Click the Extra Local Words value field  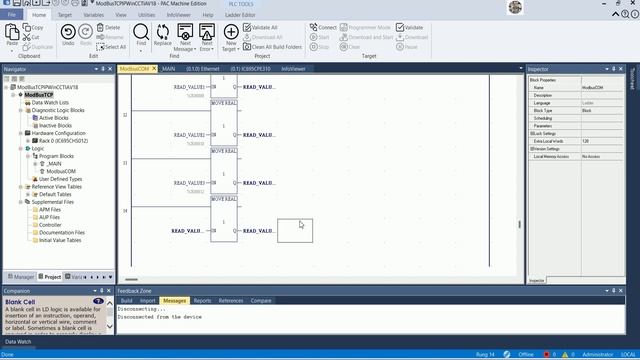coord(602,141)
